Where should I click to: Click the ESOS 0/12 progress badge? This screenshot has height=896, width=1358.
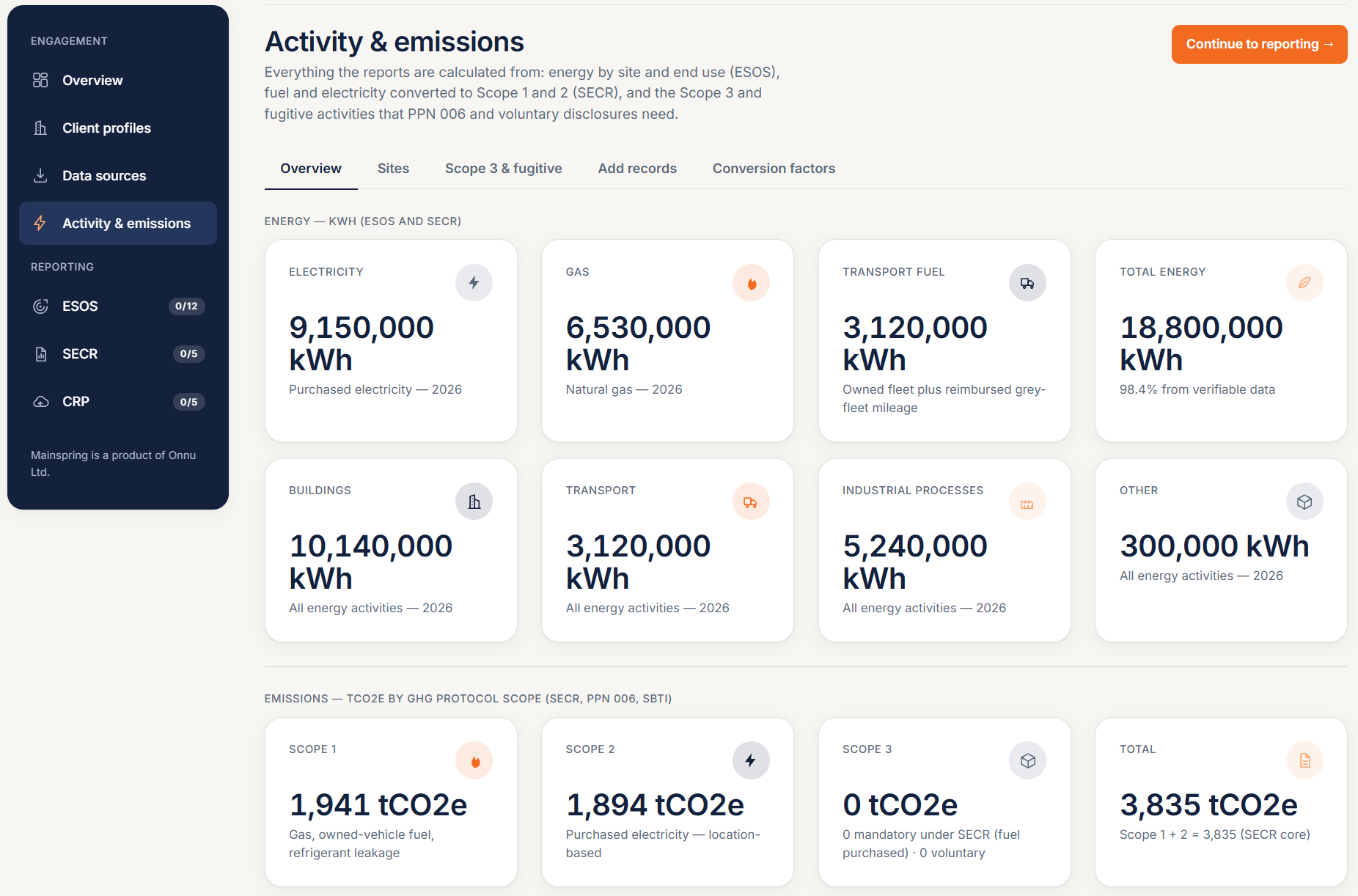(186, 306)
